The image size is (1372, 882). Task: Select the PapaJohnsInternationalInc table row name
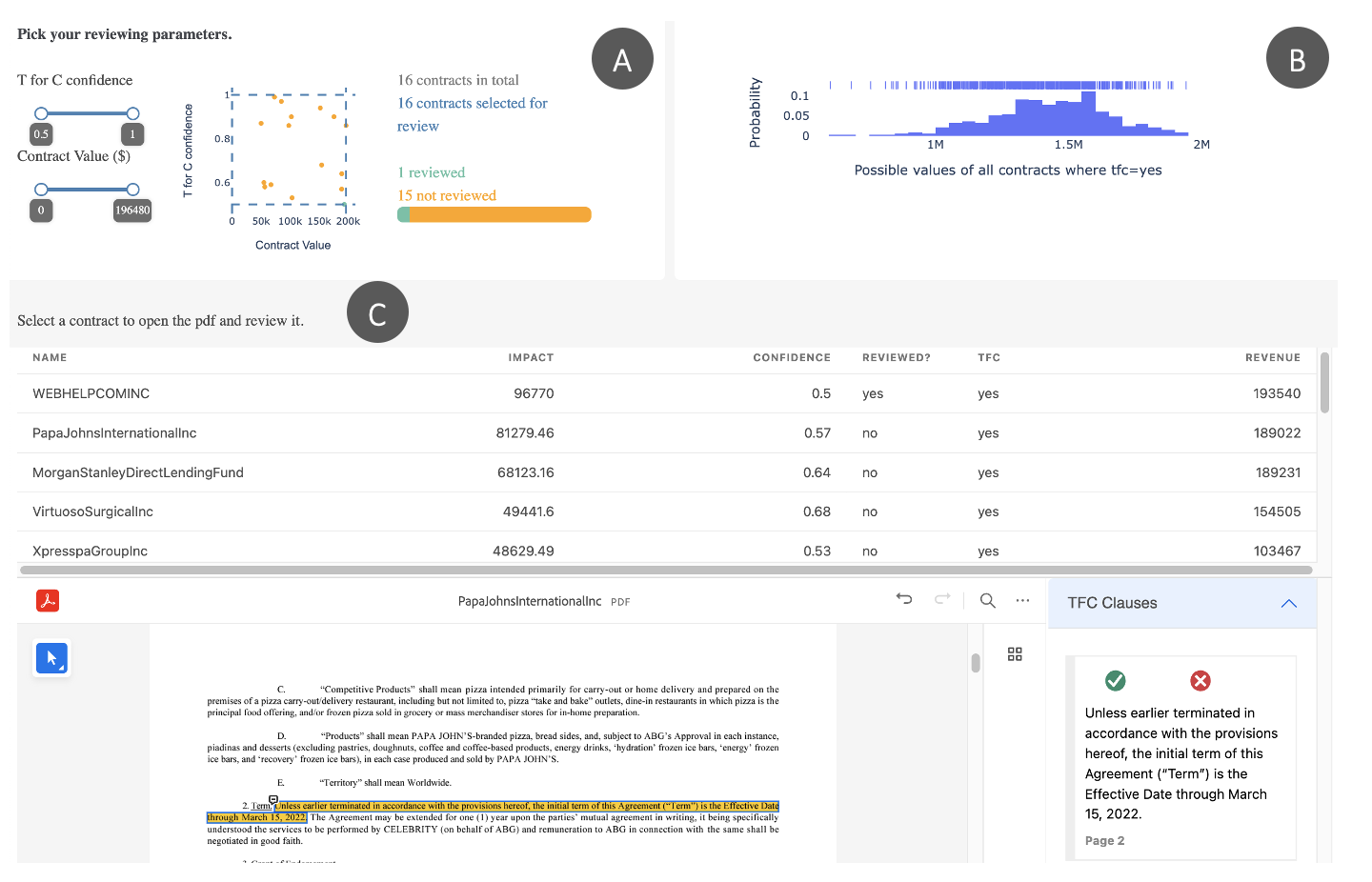[114, 432]
